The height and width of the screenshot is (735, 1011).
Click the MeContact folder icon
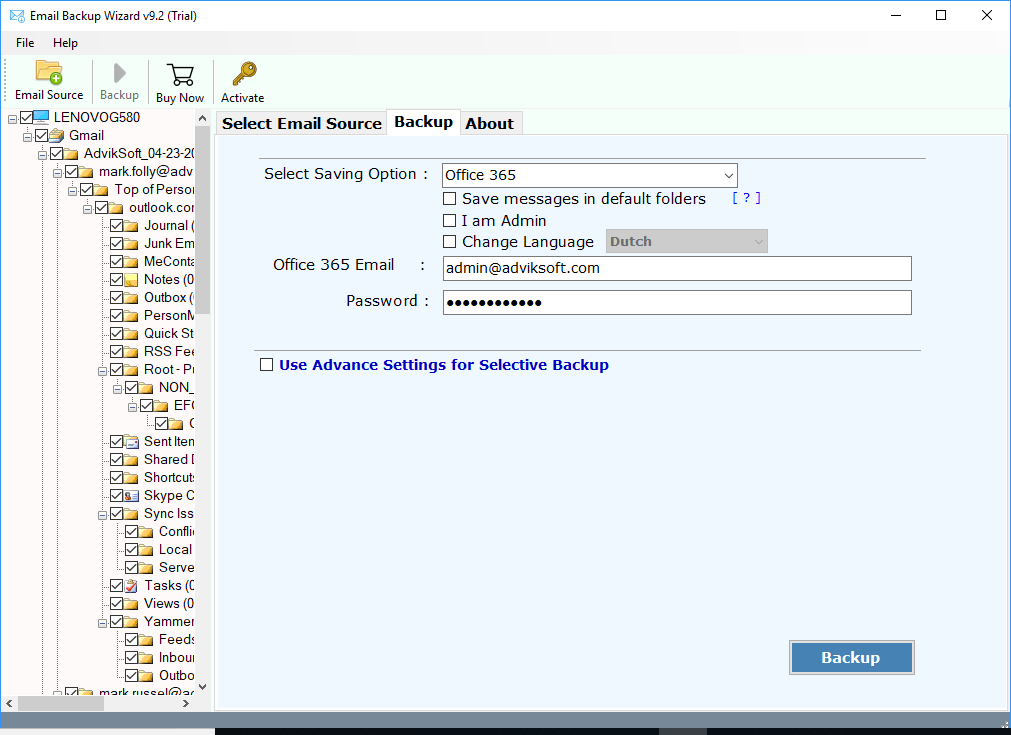(x=131, y=262)
